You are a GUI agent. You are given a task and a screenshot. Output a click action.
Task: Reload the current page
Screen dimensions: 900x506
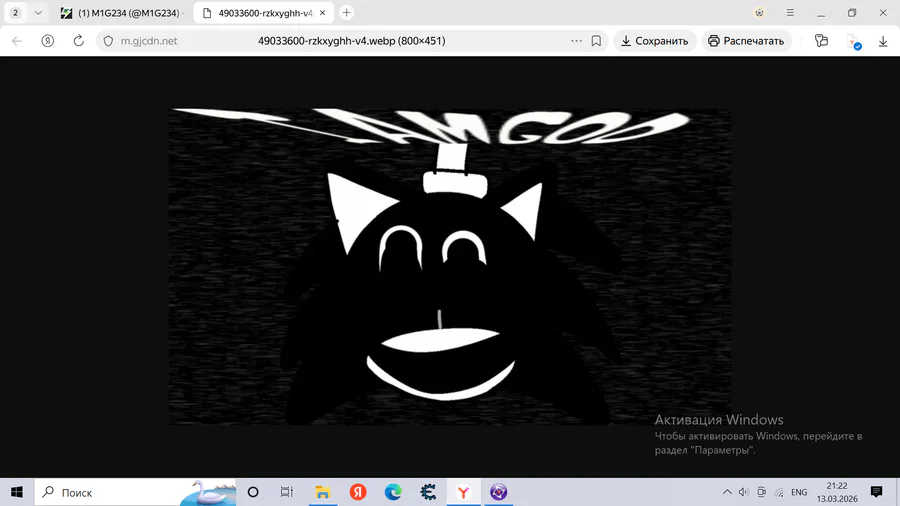(79, 41)
